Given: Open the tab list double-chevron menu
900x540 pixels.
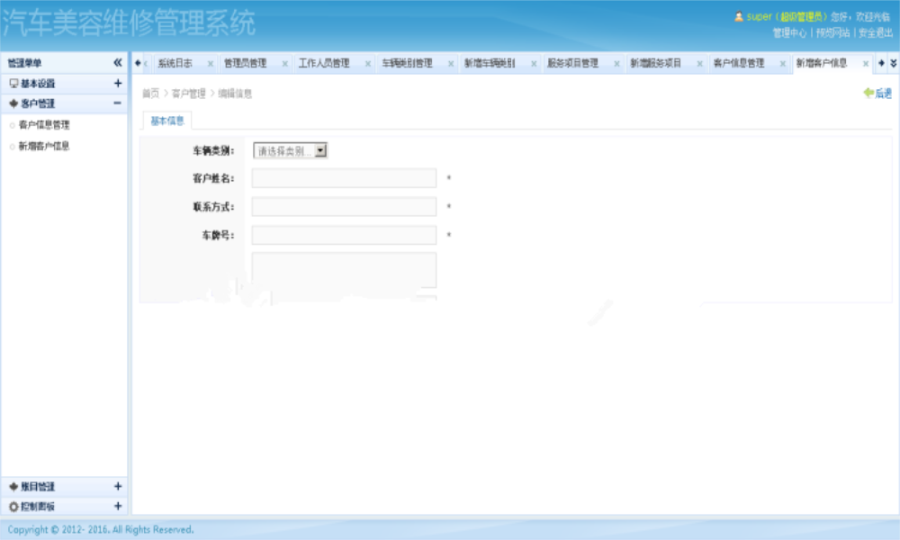Looking at the screenshot, I should pyautogui.click(x=893, y=63).
